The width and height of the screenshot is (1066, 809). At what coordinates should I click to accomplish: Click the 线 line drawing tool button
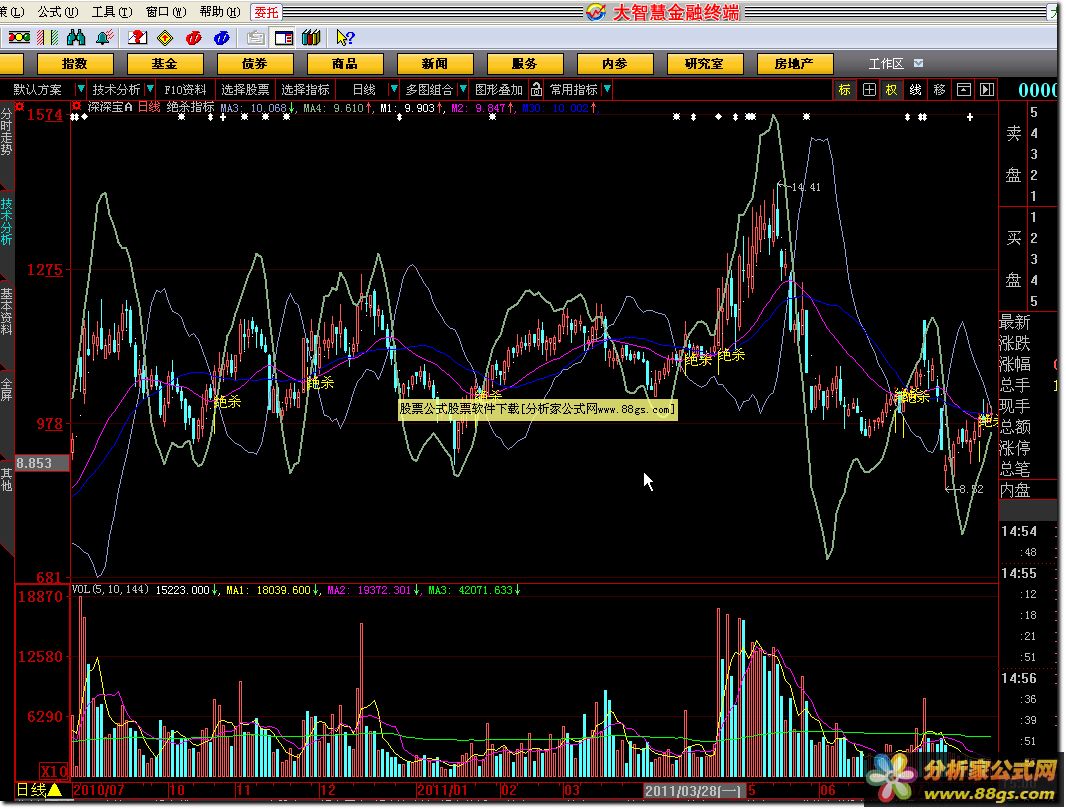click(916, 89)
